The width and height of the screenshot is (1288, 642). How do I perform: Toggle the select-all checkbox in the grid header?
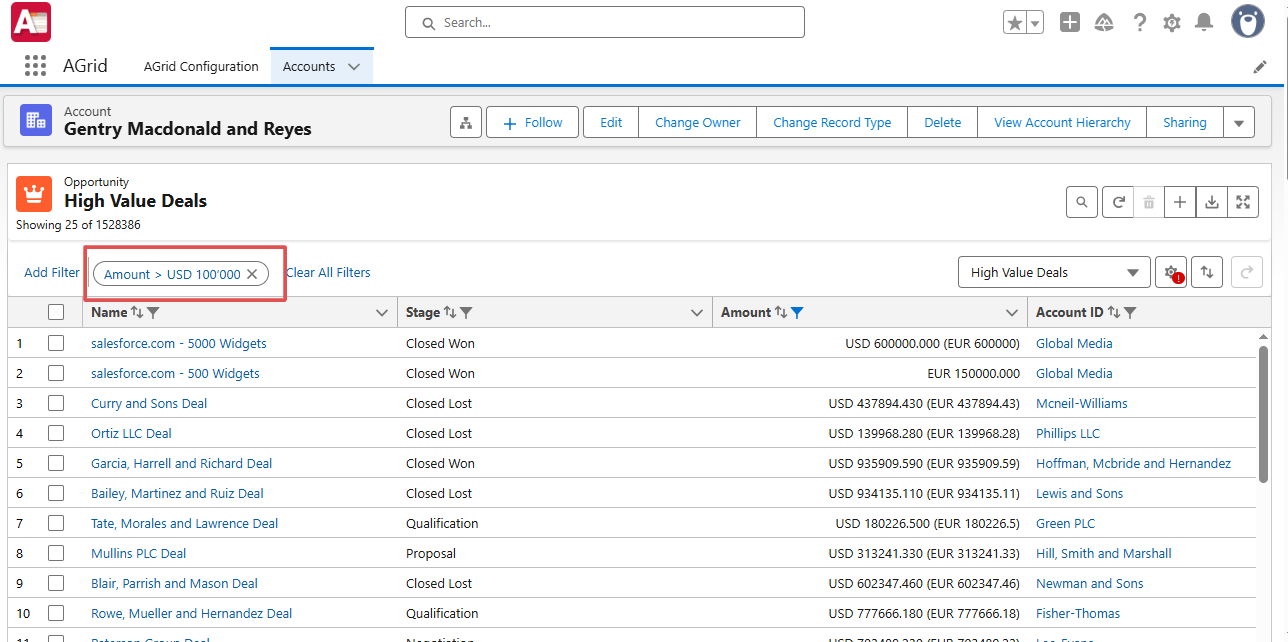point(56,312)
